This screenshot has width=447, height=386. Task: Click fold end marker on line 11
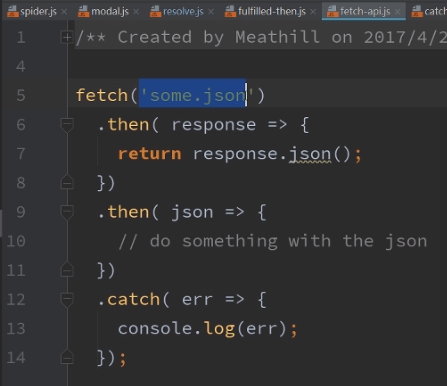point(67,269)
